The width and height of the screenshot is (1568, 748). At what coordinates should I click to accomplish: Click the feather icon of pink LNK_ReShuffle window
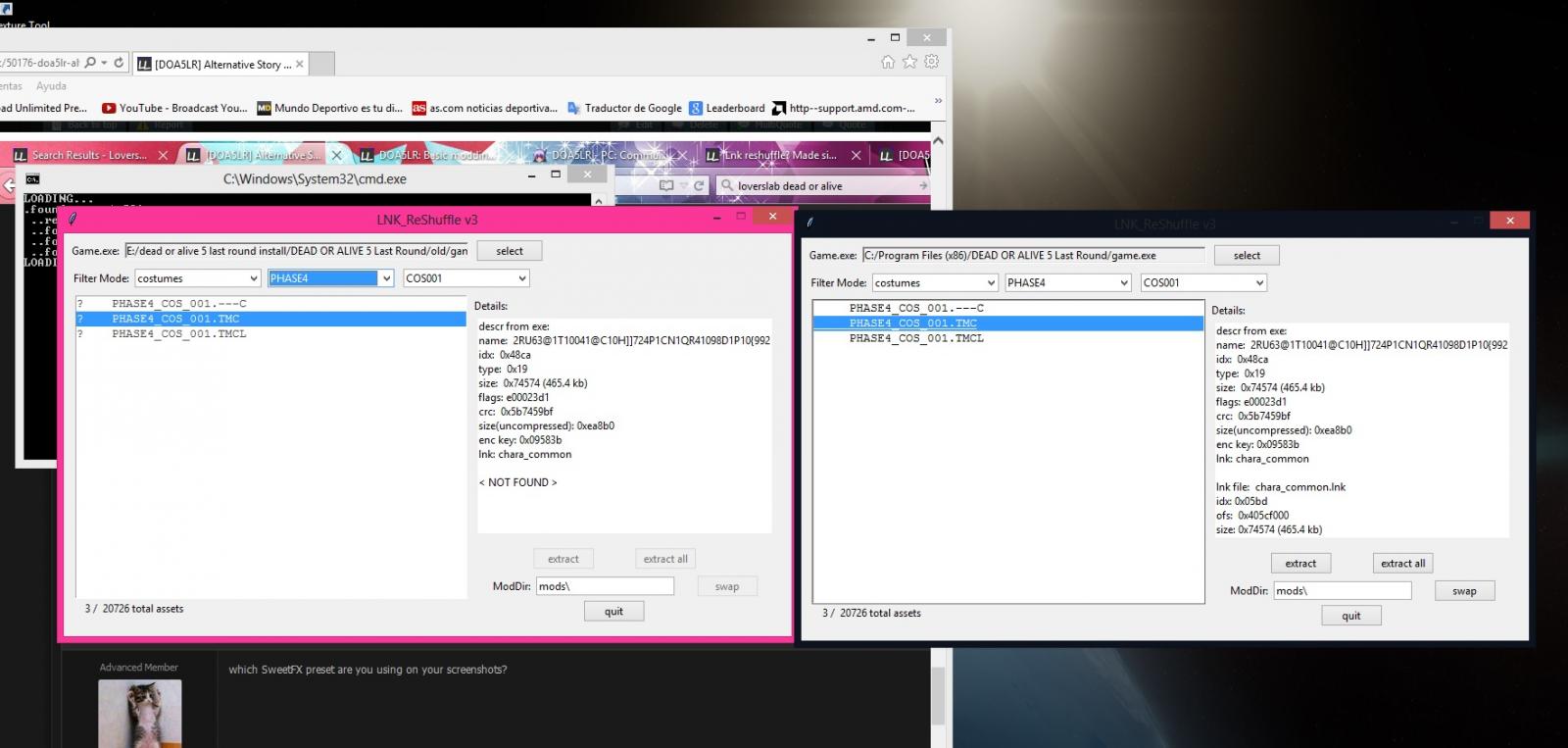click(x=73, y=220)
